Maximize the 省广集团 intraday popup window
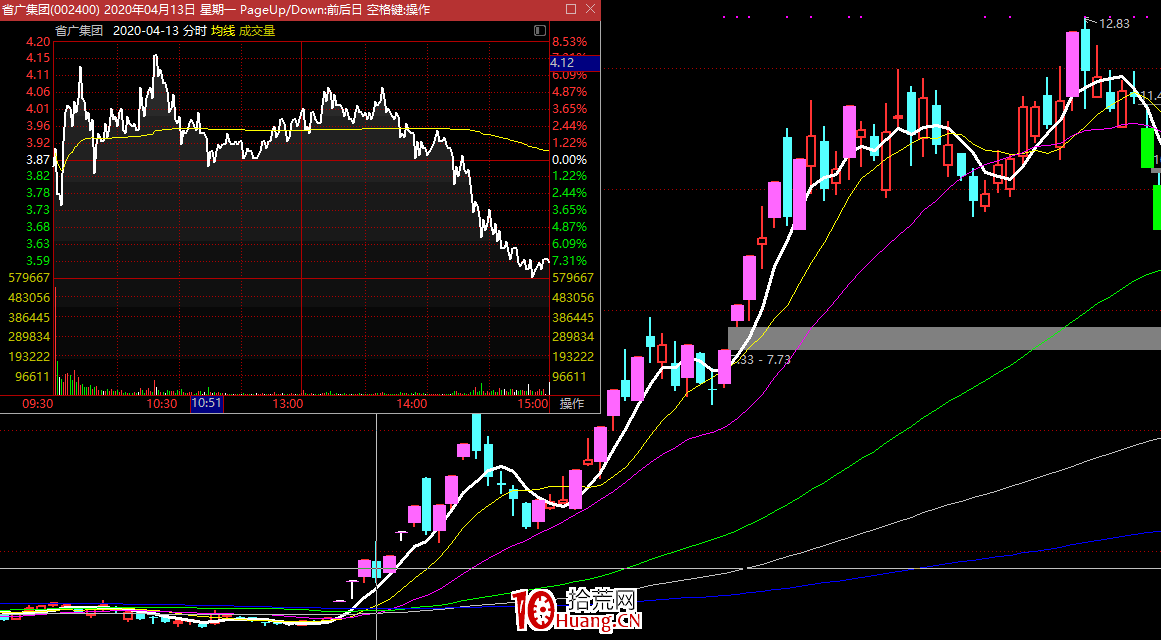Viewport: 1161px width, 640px height. (x=571, y=9)
